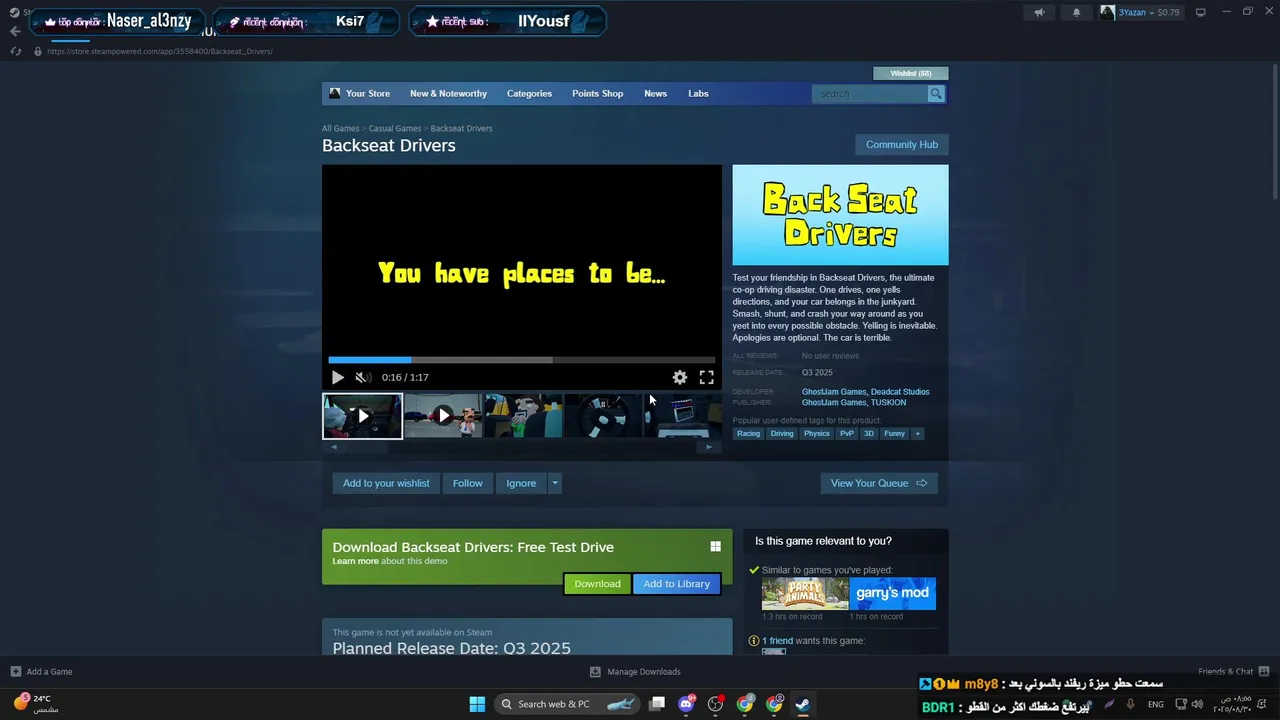Select the second video thumbnail
This screenshot has height=720, width=1280.
[442, 416]
